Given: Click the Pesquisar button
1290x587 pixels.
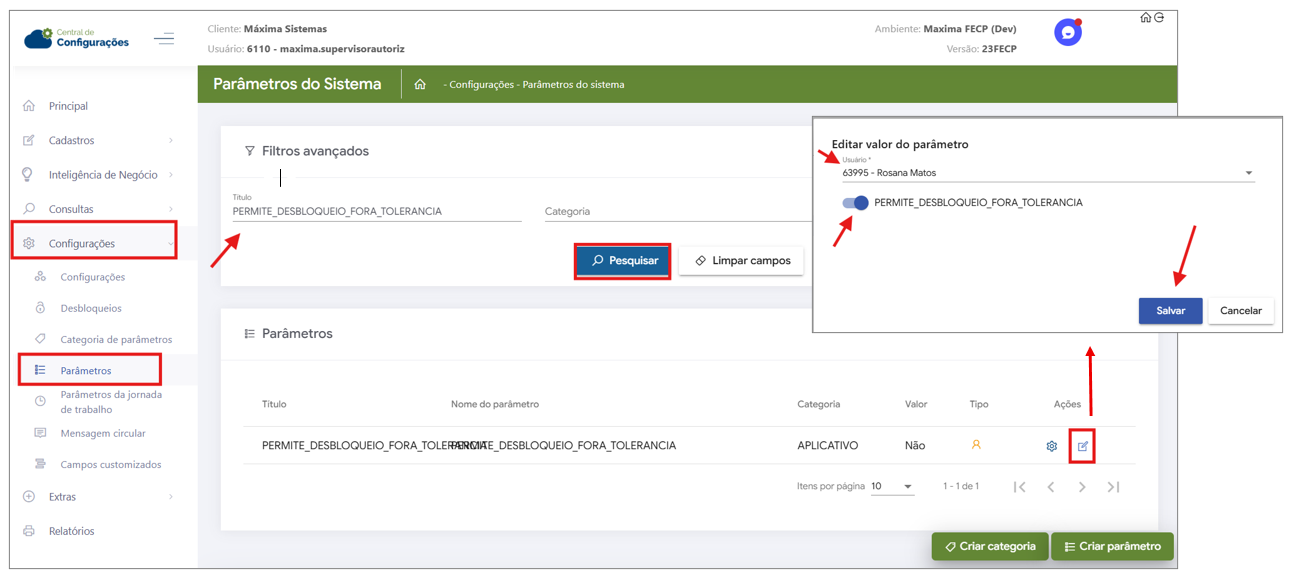Looking at the screenshot, I should tap(623, 260).
